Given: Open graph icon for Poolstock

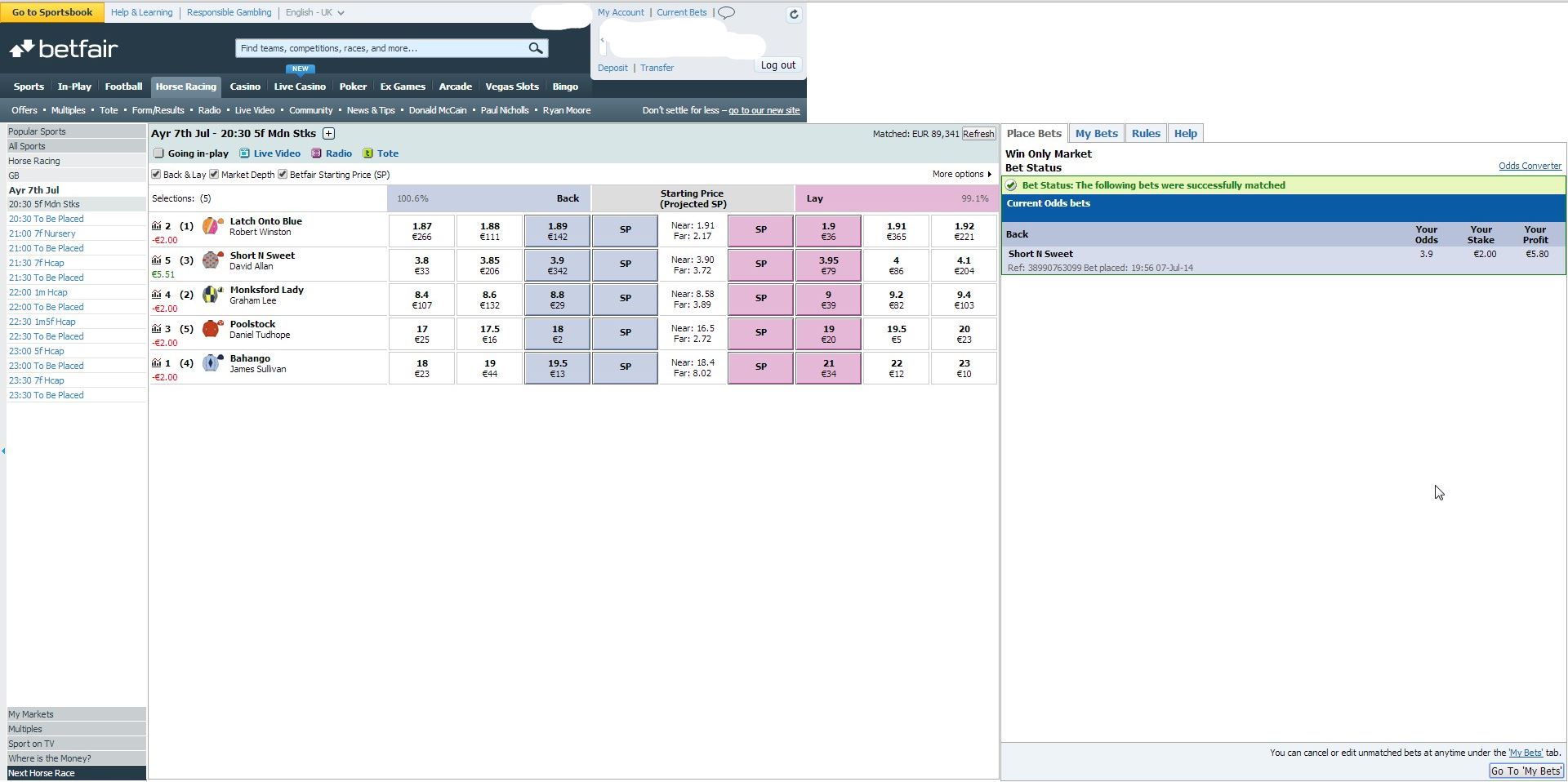Looking at the screenshot, I should [156, 329].
